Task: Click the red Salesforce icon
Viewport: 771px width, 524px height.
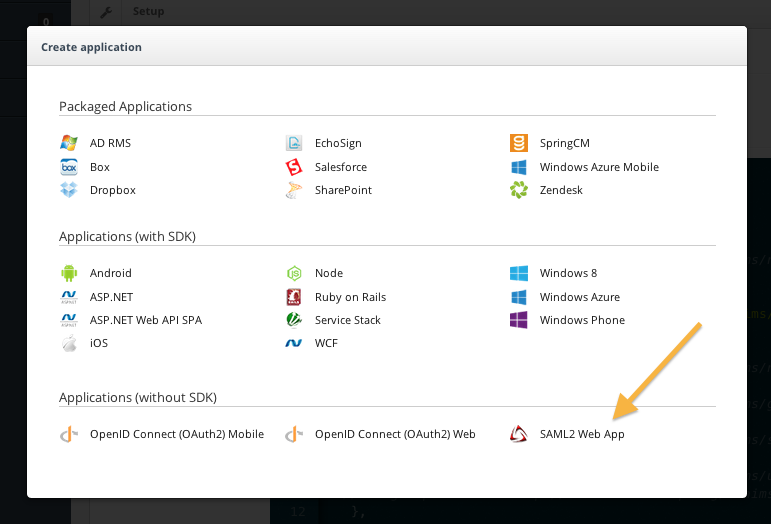Action: tap(294, 167)
